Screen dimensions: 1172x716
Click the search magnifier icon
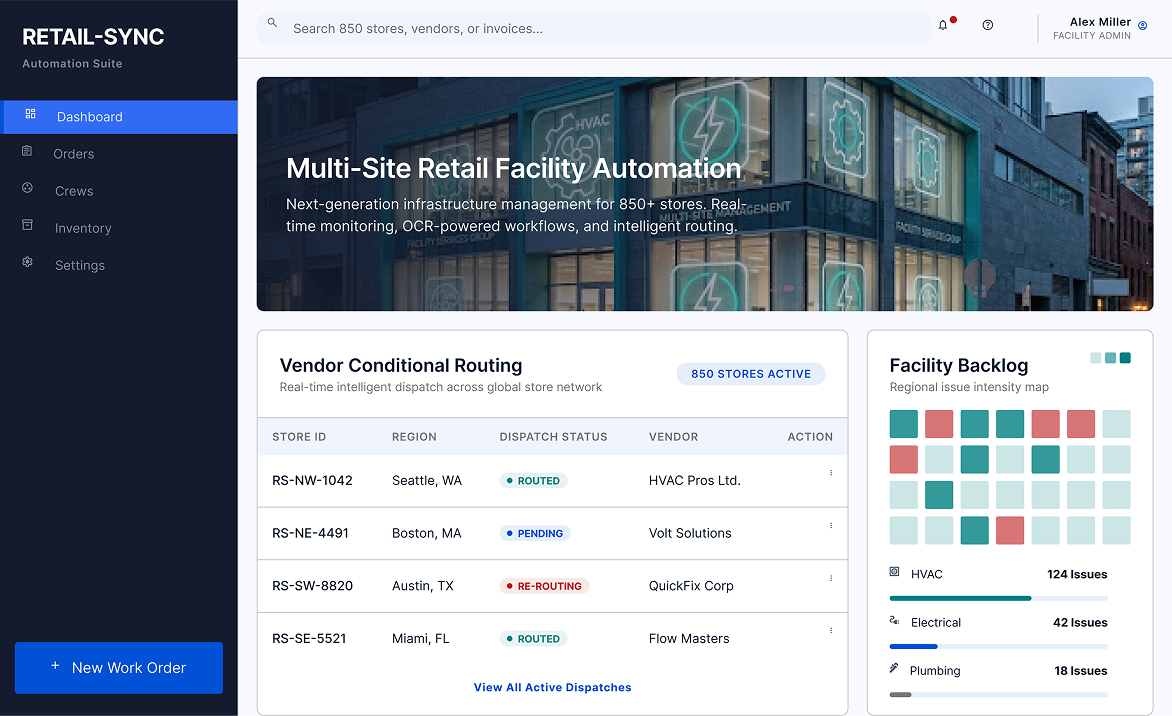point(272,23)
